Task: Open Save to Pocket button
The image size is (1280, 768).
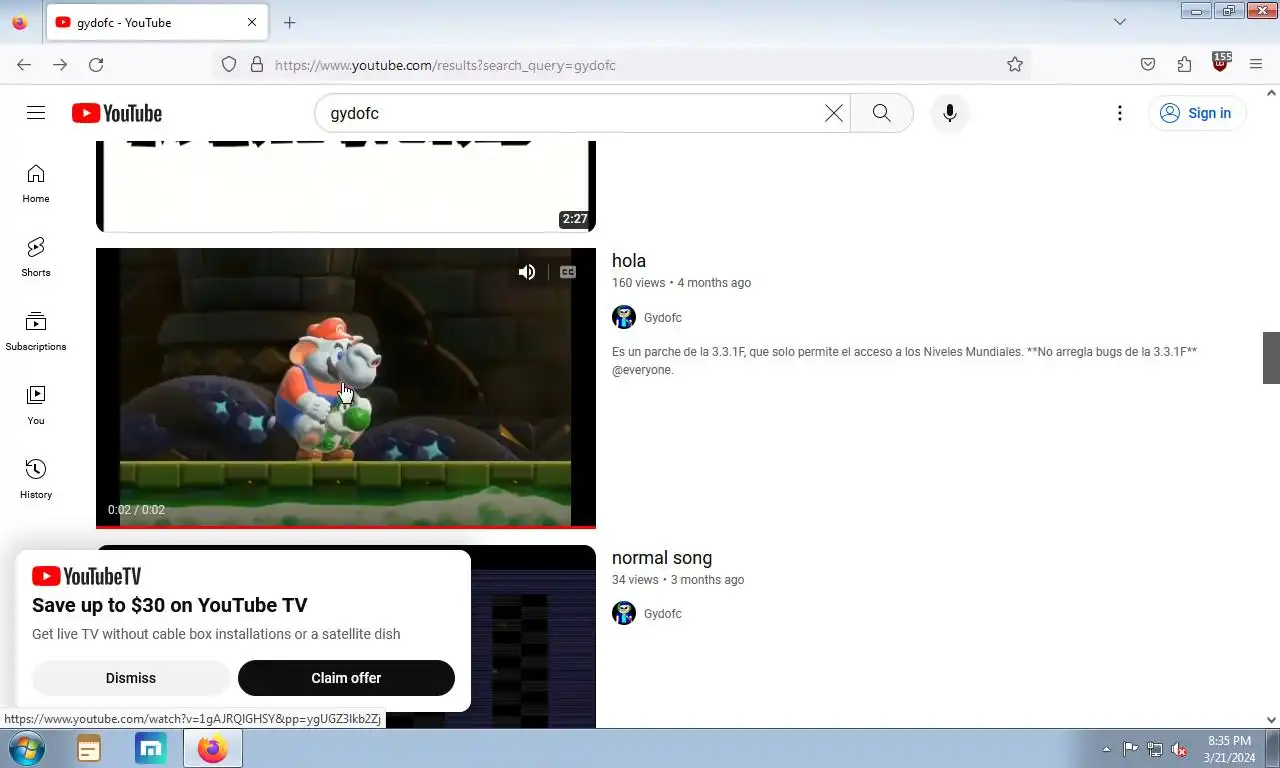Action: pyautogui.click(x=1148, y=65)
